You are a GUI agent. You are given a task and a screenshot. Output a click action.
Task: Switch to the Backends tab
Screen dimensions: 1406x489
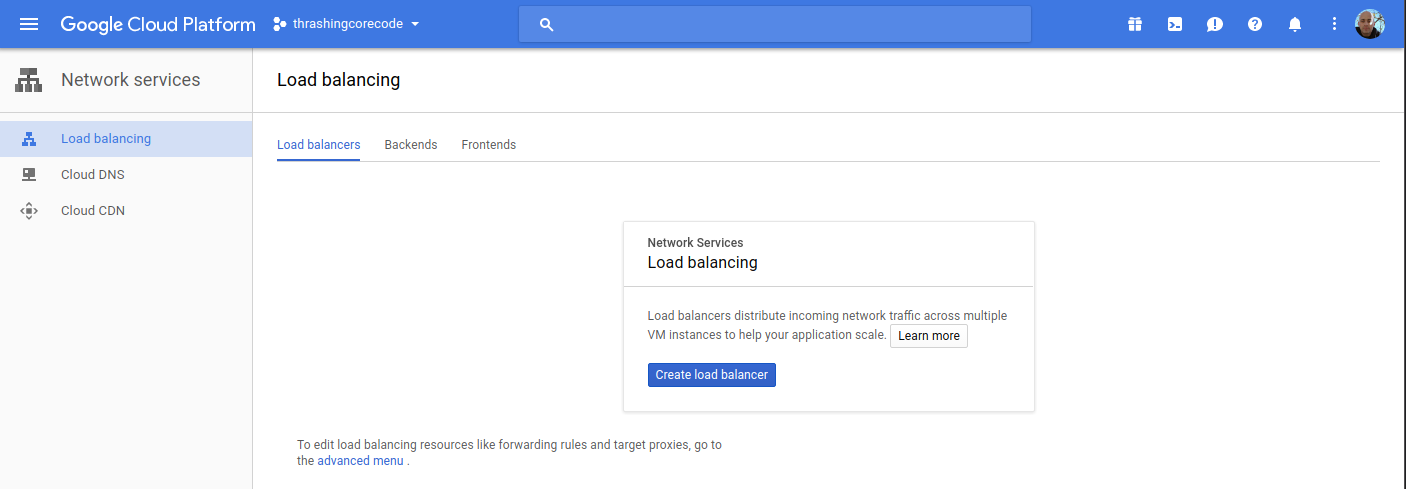tap(411, 145)
